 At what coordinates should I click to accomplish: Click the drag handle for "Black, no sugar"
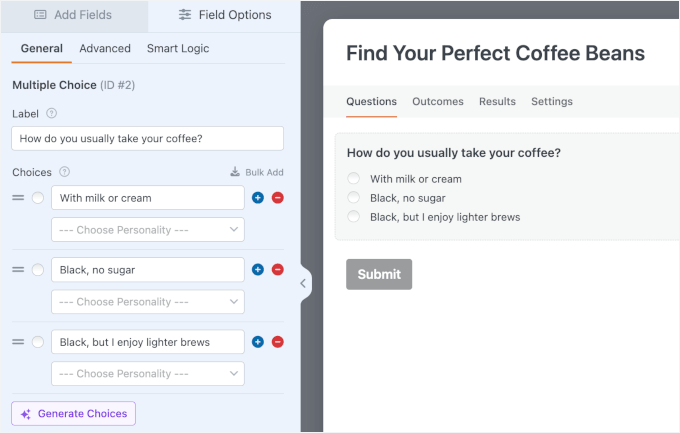coord(18,270)
